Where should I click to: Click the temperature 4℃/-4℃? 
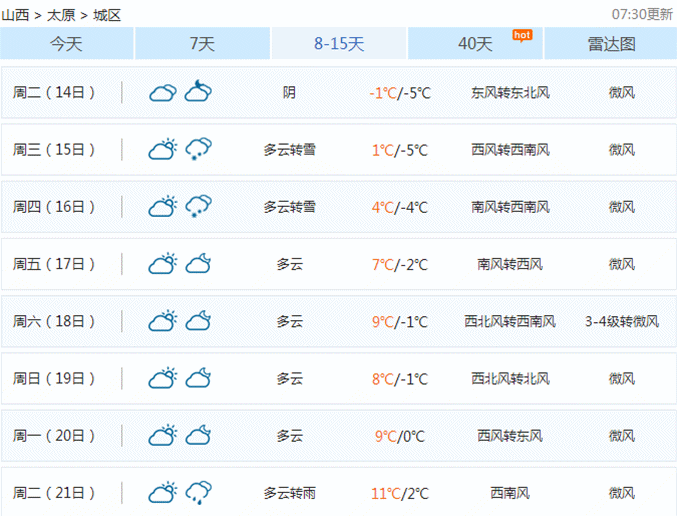pos(400,207)
